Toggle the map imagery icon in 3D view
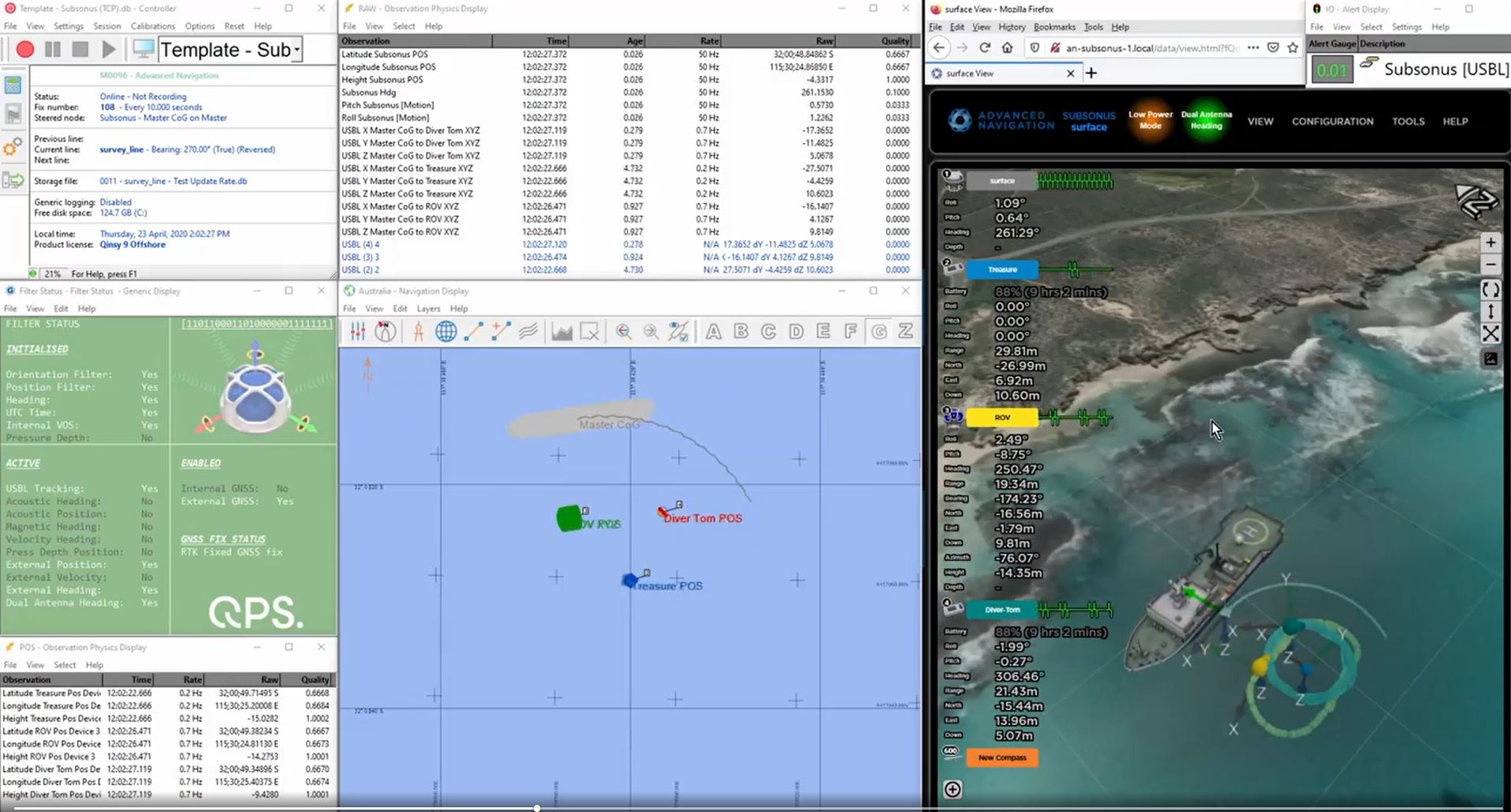This screenshot has height=812, width=1511. (1490, 359)
